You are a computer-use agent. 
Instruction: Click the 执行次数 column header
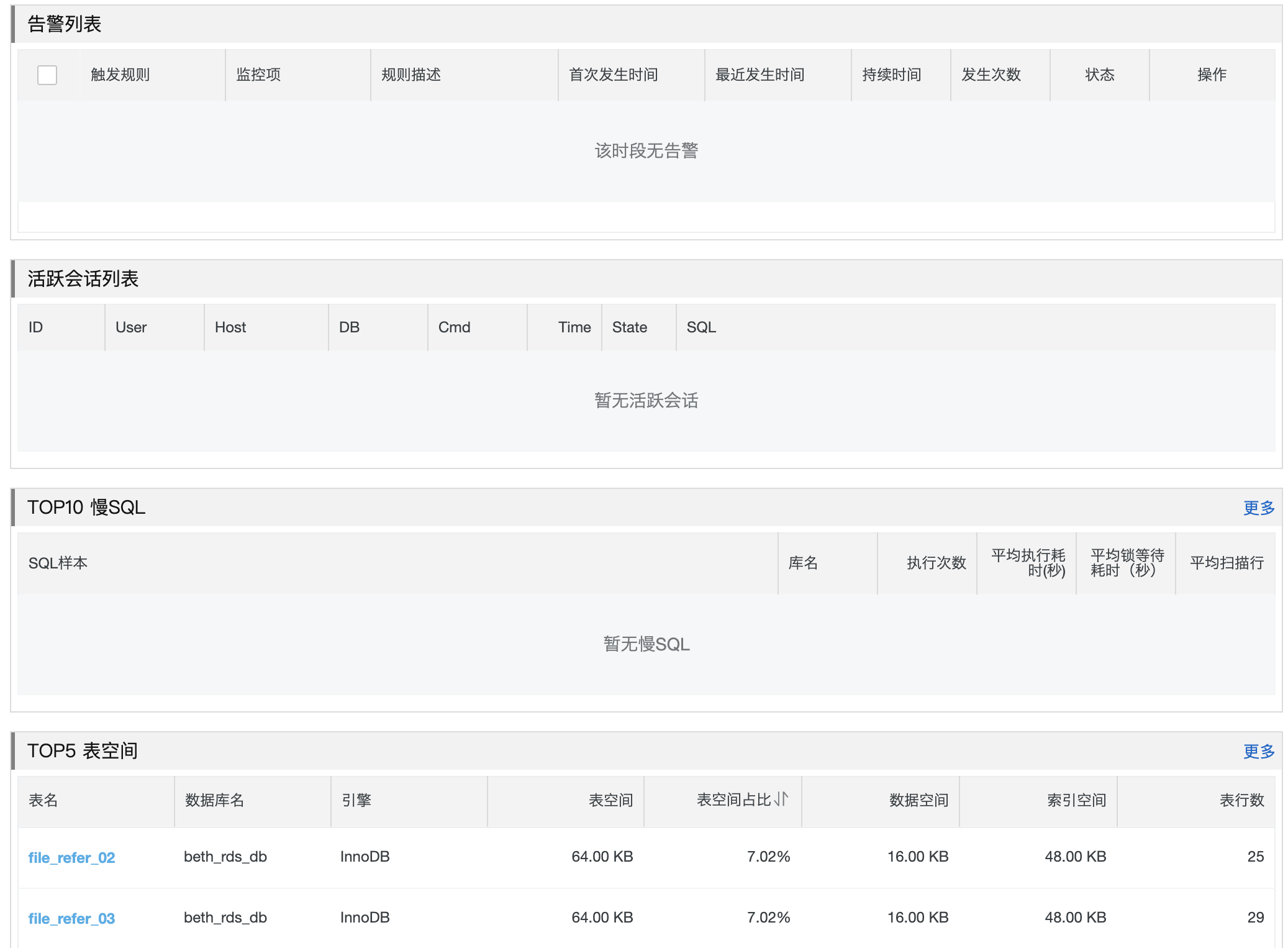pyautogui.click(x=936, y=563)
